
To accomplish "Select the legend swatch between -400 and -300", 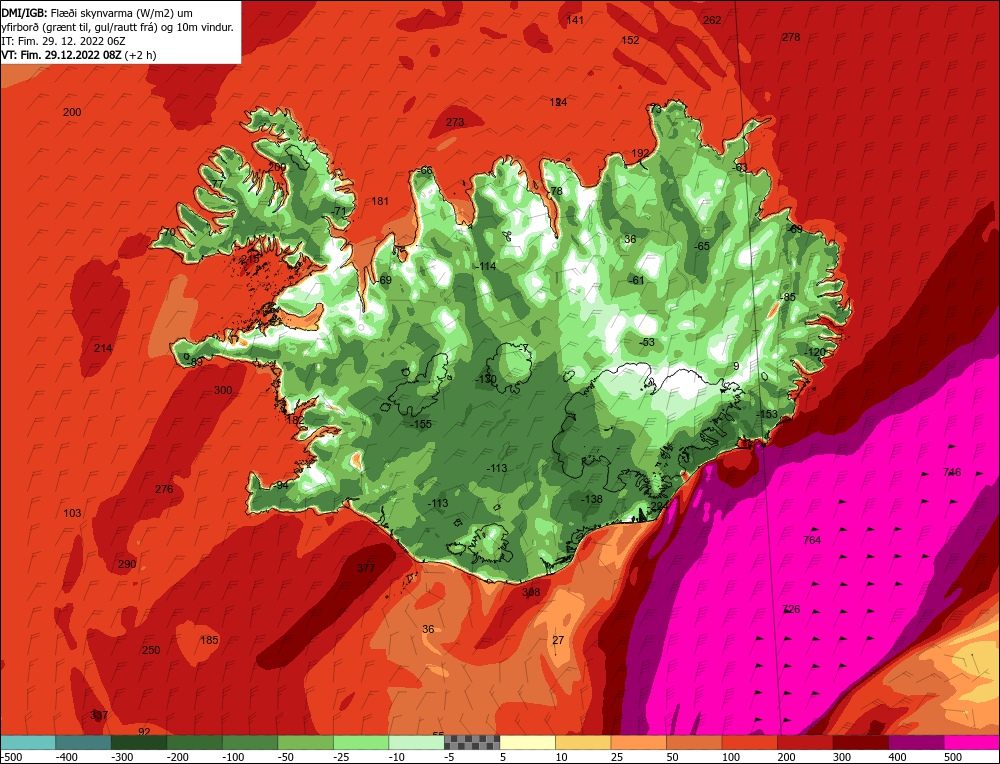I will (x=84, y=742).
